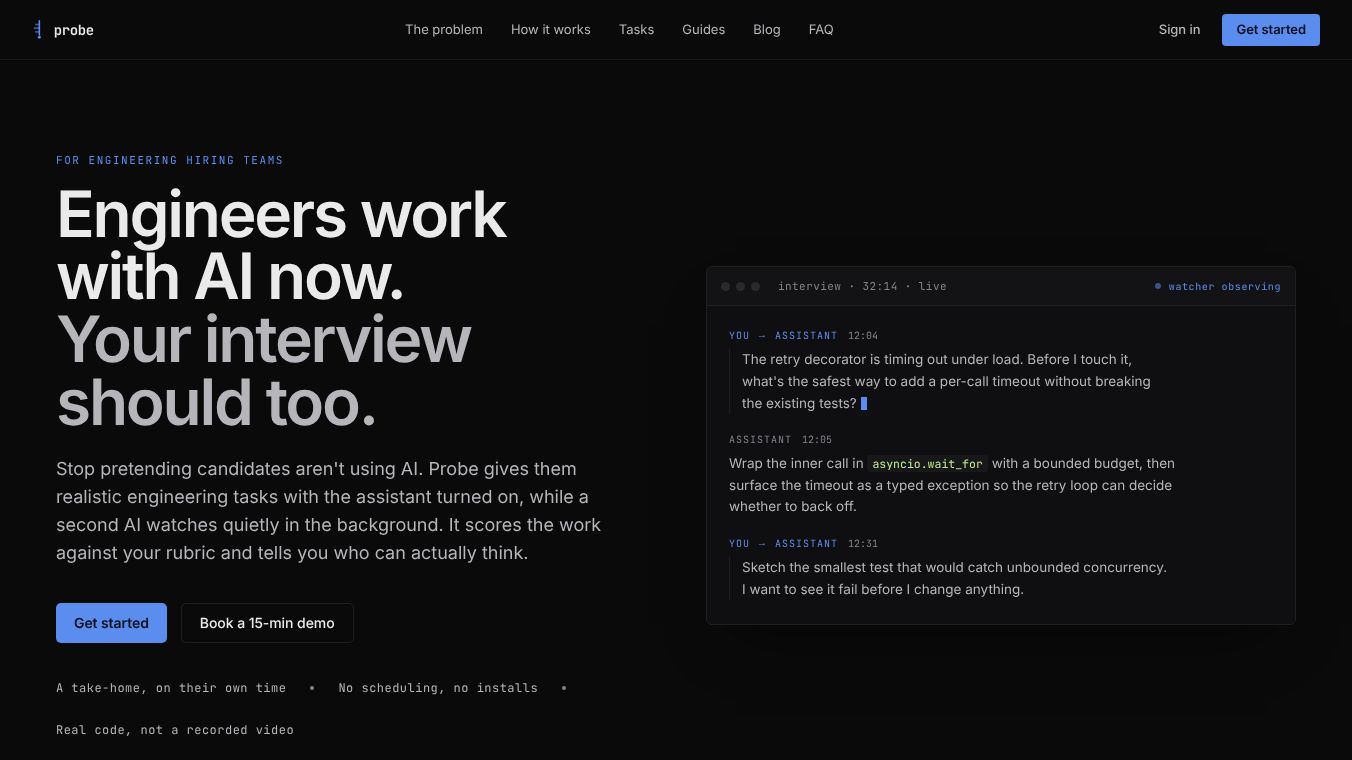Click the probe wordmark text
The height and width of the screenshot is (760, 1352).
(x=74, y=31)
